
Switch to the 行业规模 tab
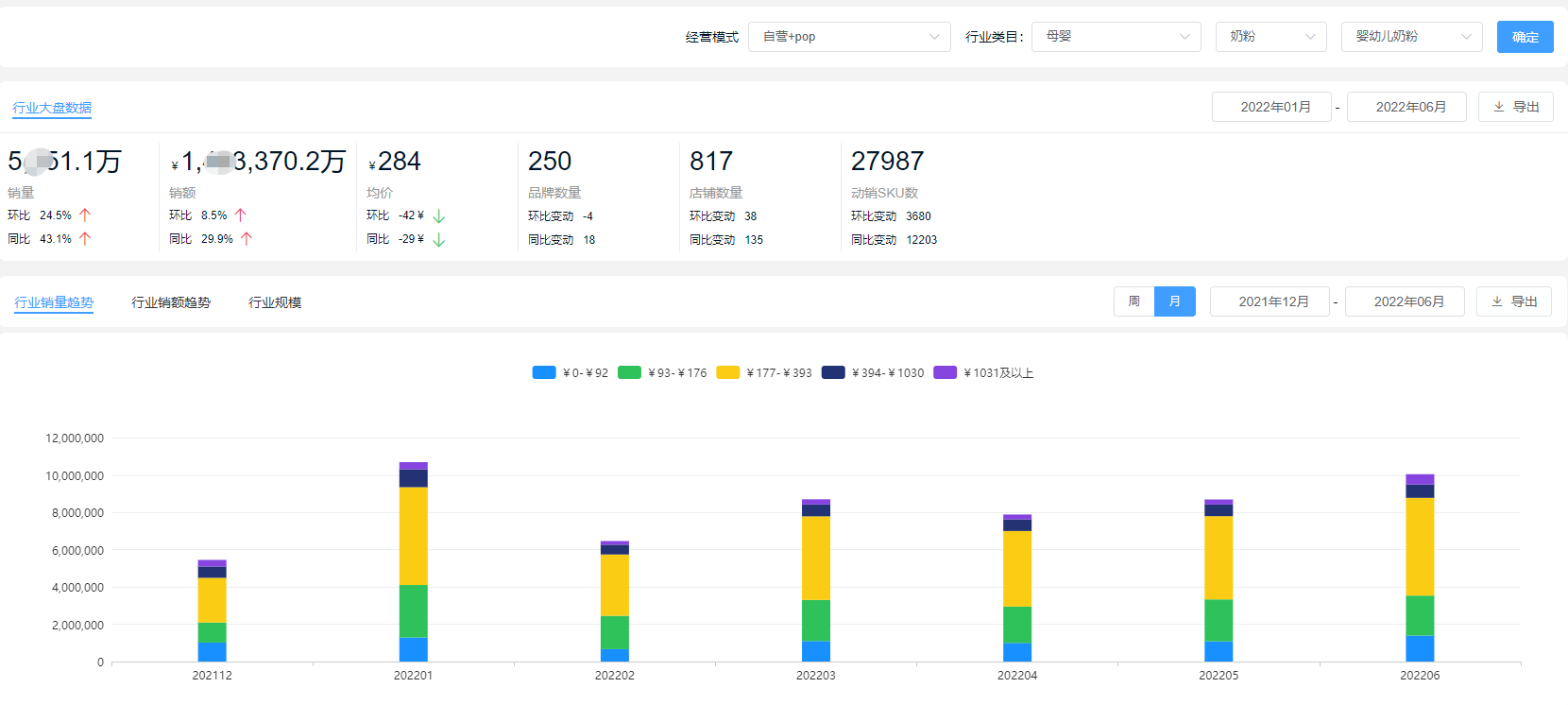coord(275,302)
